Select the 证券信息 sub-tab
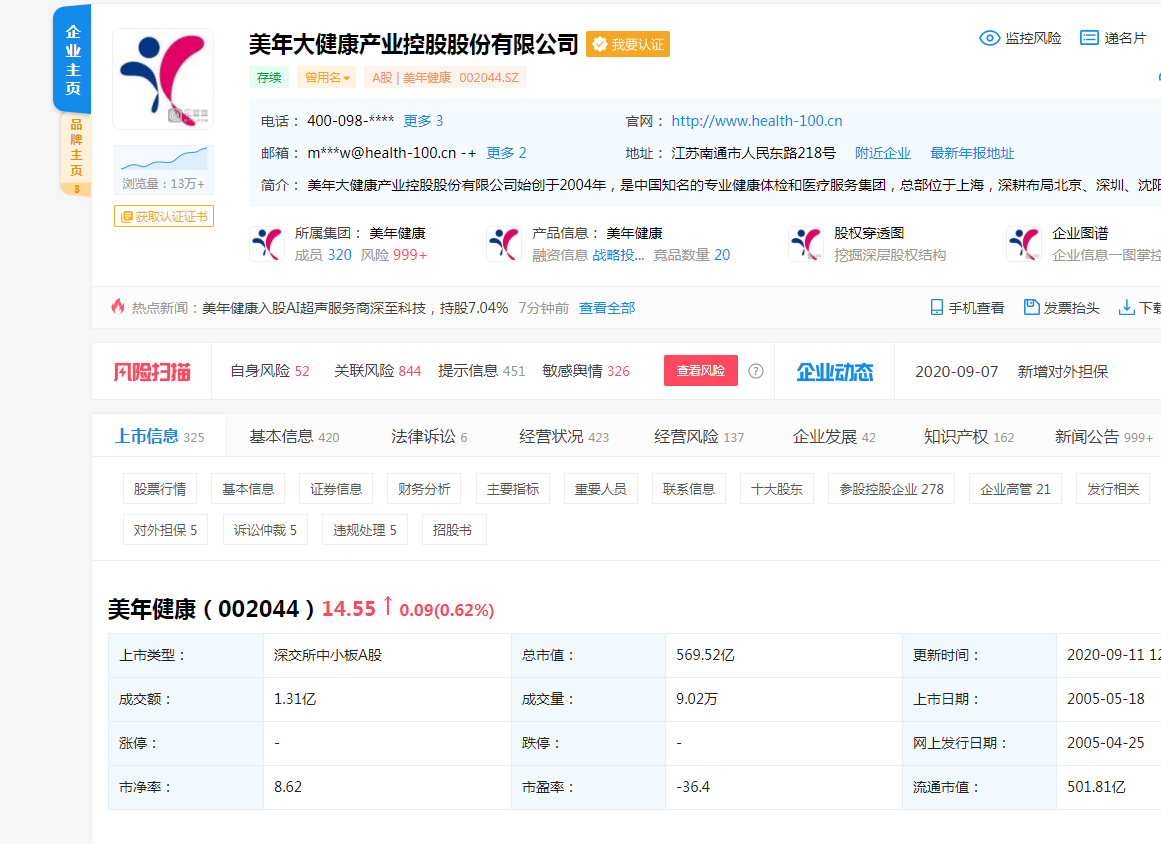 336,489
